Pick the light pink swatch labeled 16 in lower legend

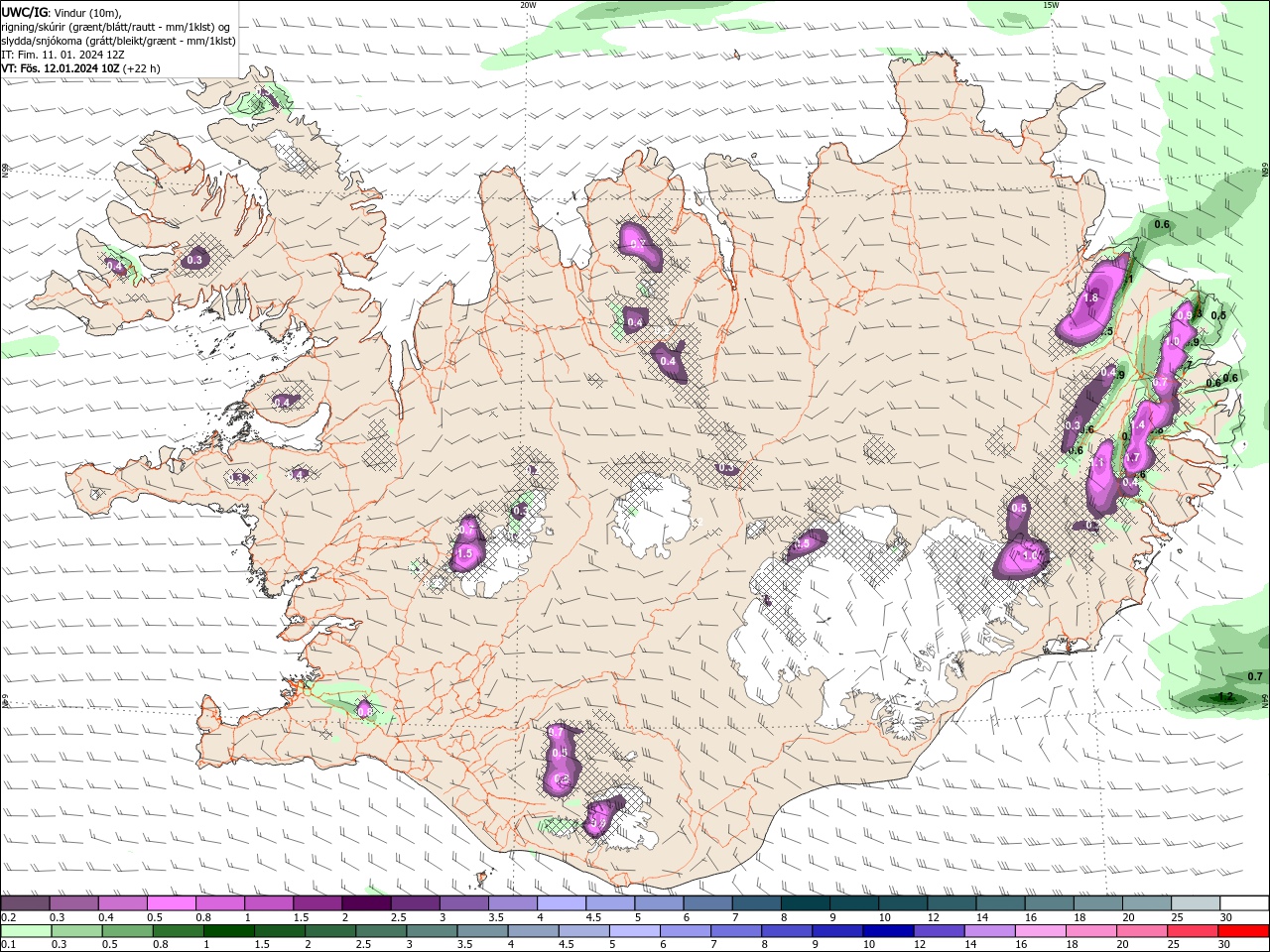tap(1040, 931)
